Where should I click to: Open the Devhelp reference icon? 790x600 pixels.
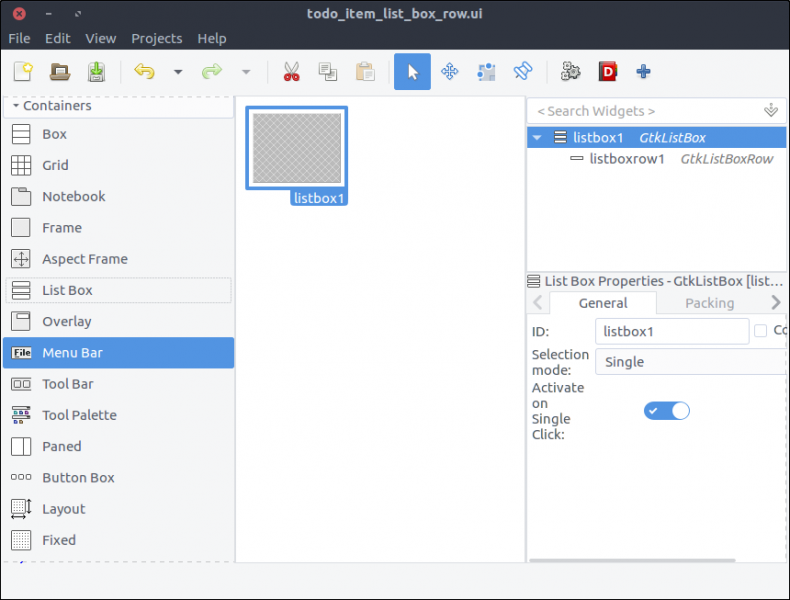(607, 72)
